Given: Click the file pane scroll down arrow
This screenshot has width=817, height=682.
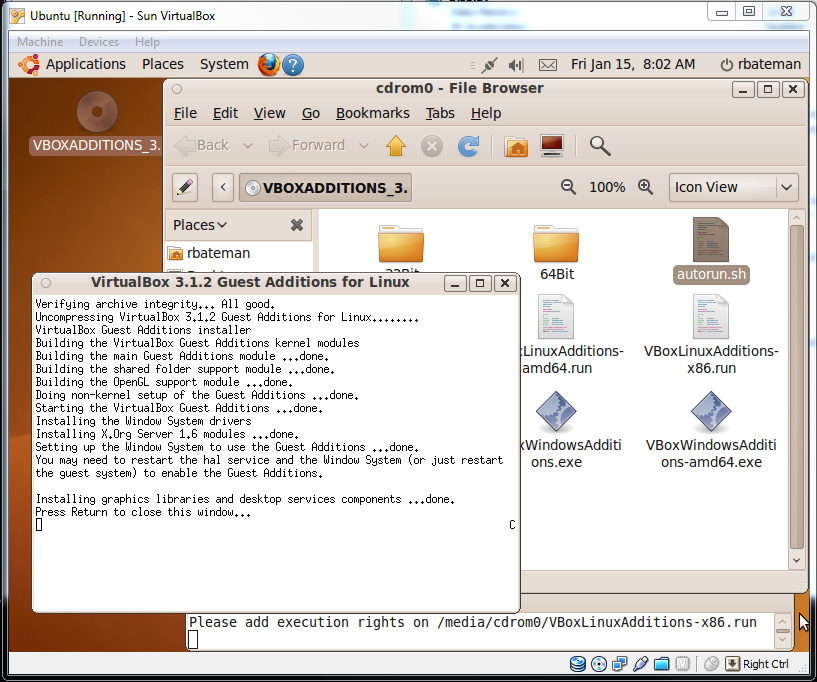Looking at the screenshot, I should point(796,561).
